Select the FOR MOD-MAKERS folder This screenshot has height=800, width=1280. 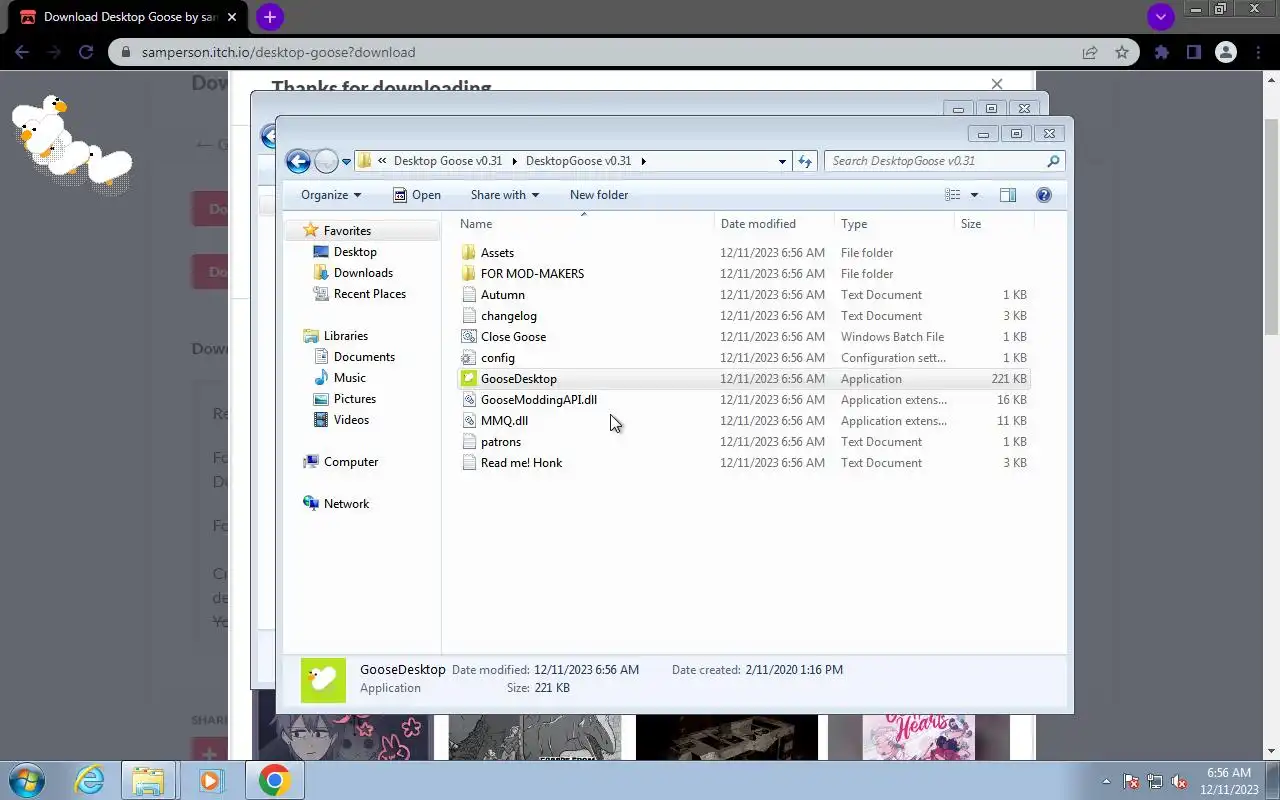(x=743, y=274)
